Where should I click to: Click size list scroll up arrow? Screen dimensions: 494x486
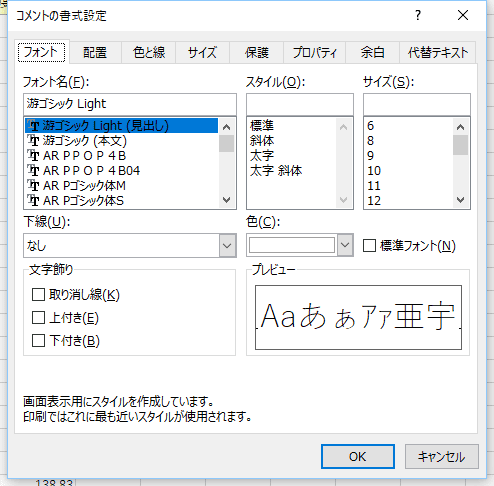point(460,127)
